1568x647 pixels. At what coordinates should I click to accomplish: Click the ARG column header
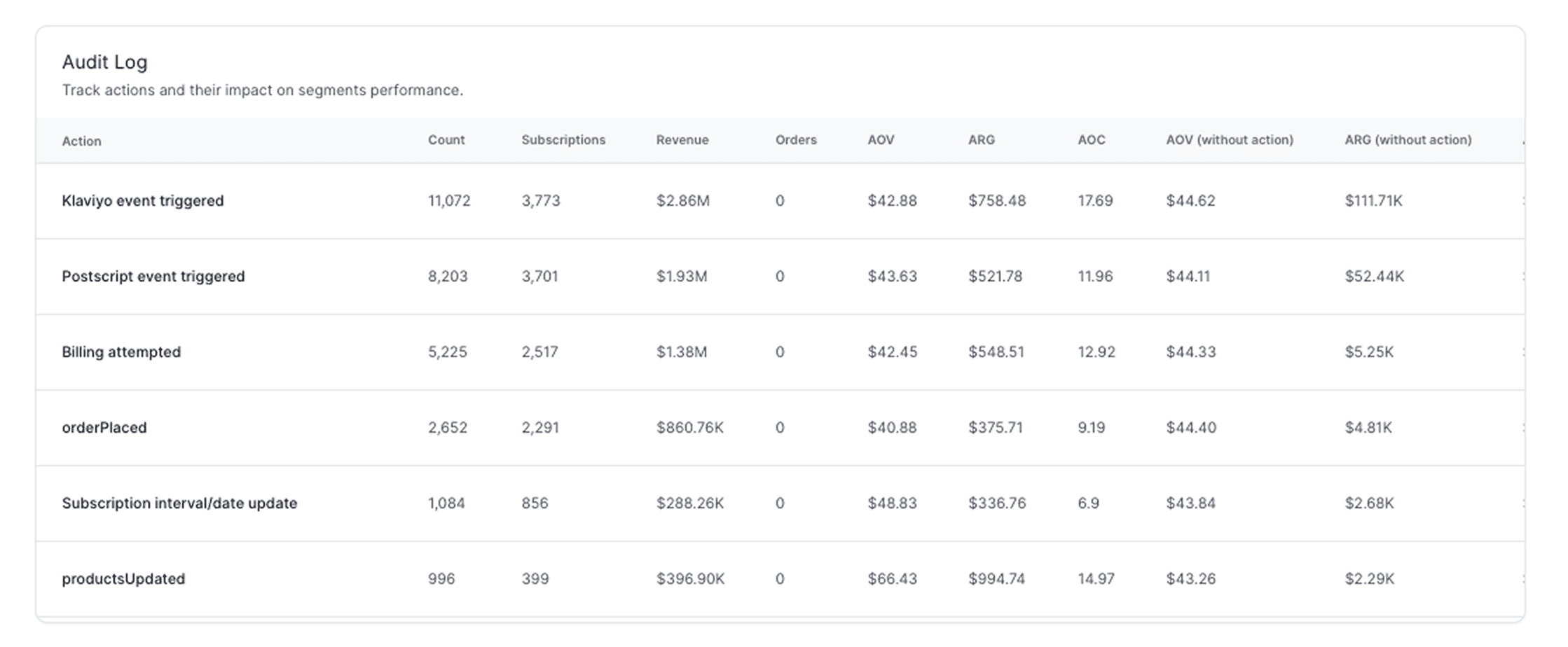(x=981, y=140)
